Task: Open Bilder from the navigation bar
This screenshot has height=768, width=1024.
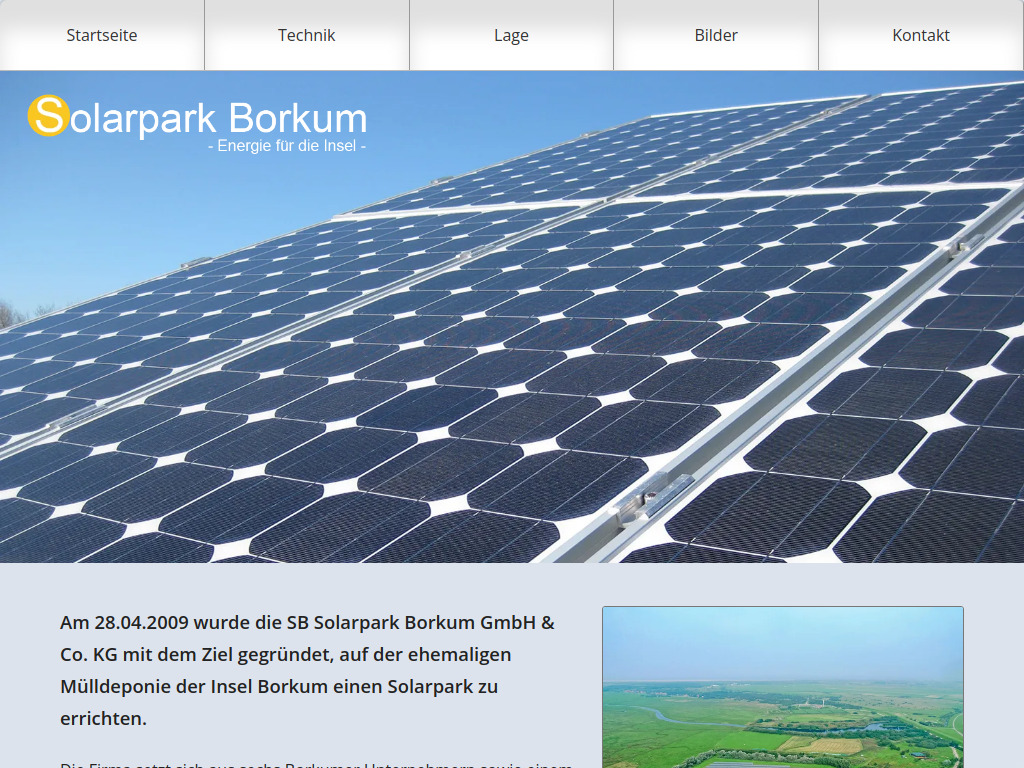Action: (x=716, y=35)
